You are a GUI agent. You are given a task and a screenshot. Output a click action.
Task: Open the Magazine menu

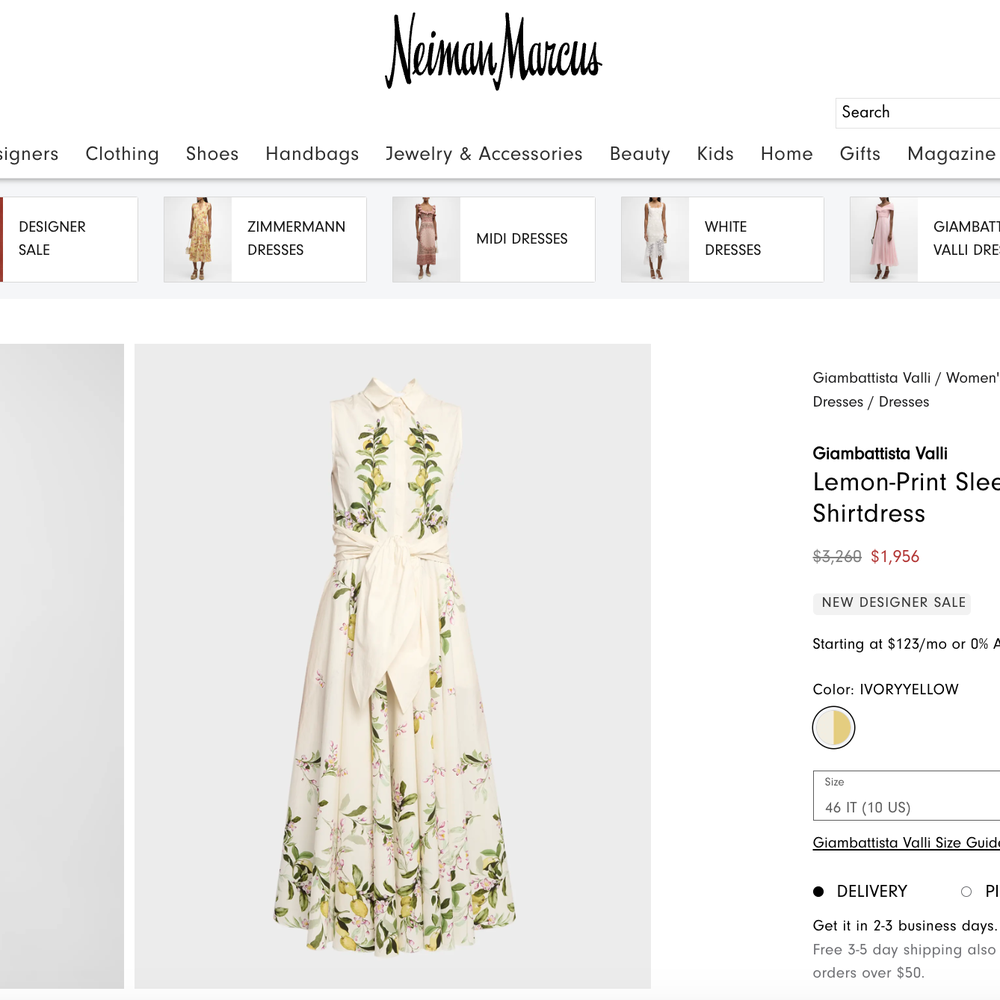tap(951, 154)
